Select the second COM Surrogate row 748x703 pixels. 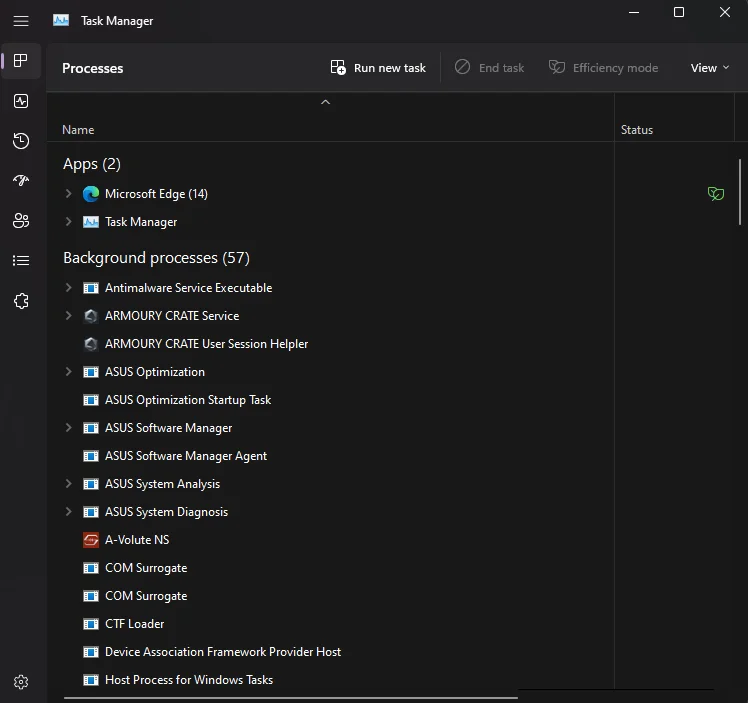coord(330,596)
